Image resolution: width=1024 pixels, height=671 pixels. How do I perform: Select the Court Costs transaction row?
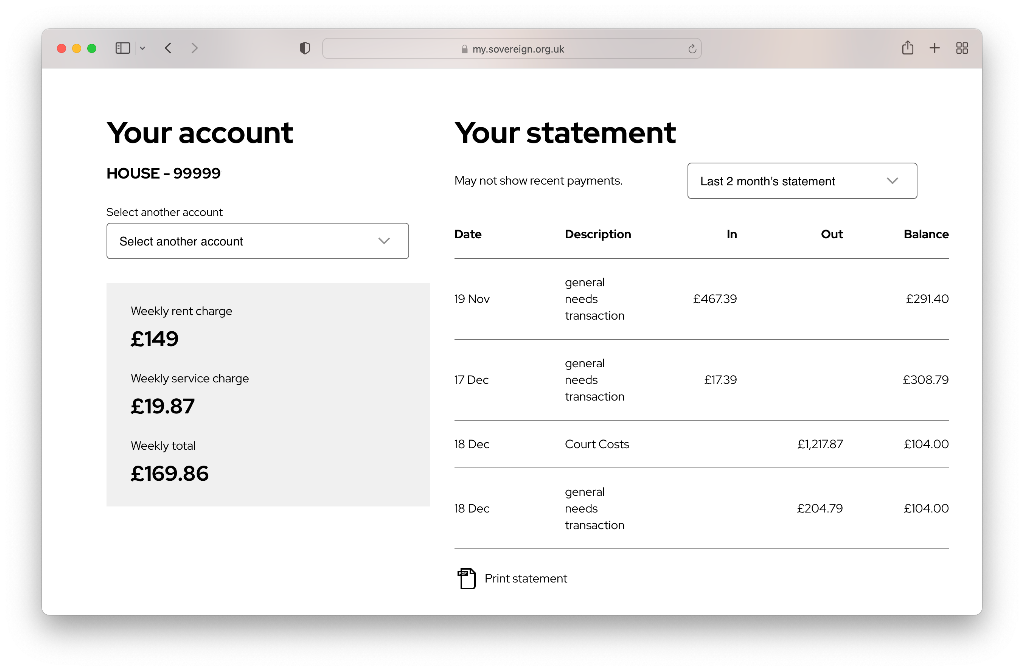pyautogui.click(x=700, y=444)
